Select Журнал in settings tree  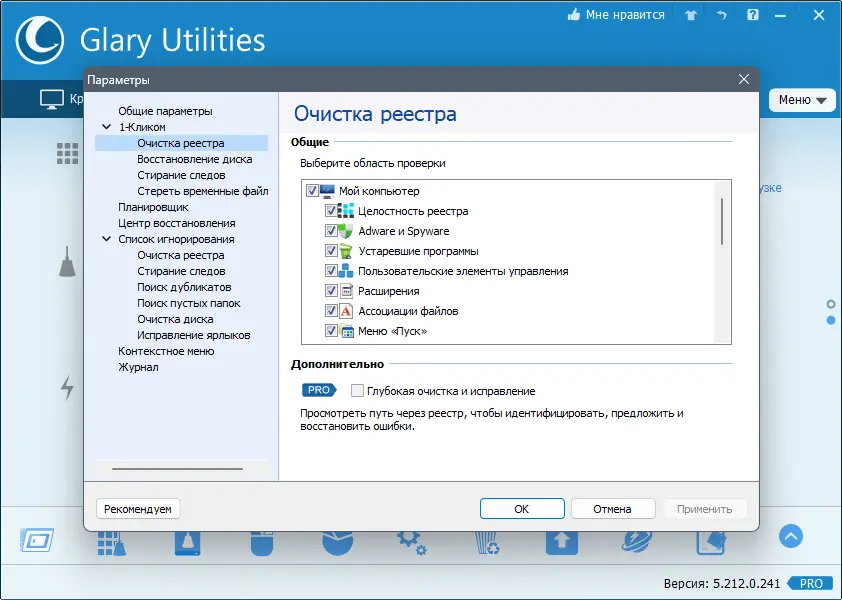138,367
